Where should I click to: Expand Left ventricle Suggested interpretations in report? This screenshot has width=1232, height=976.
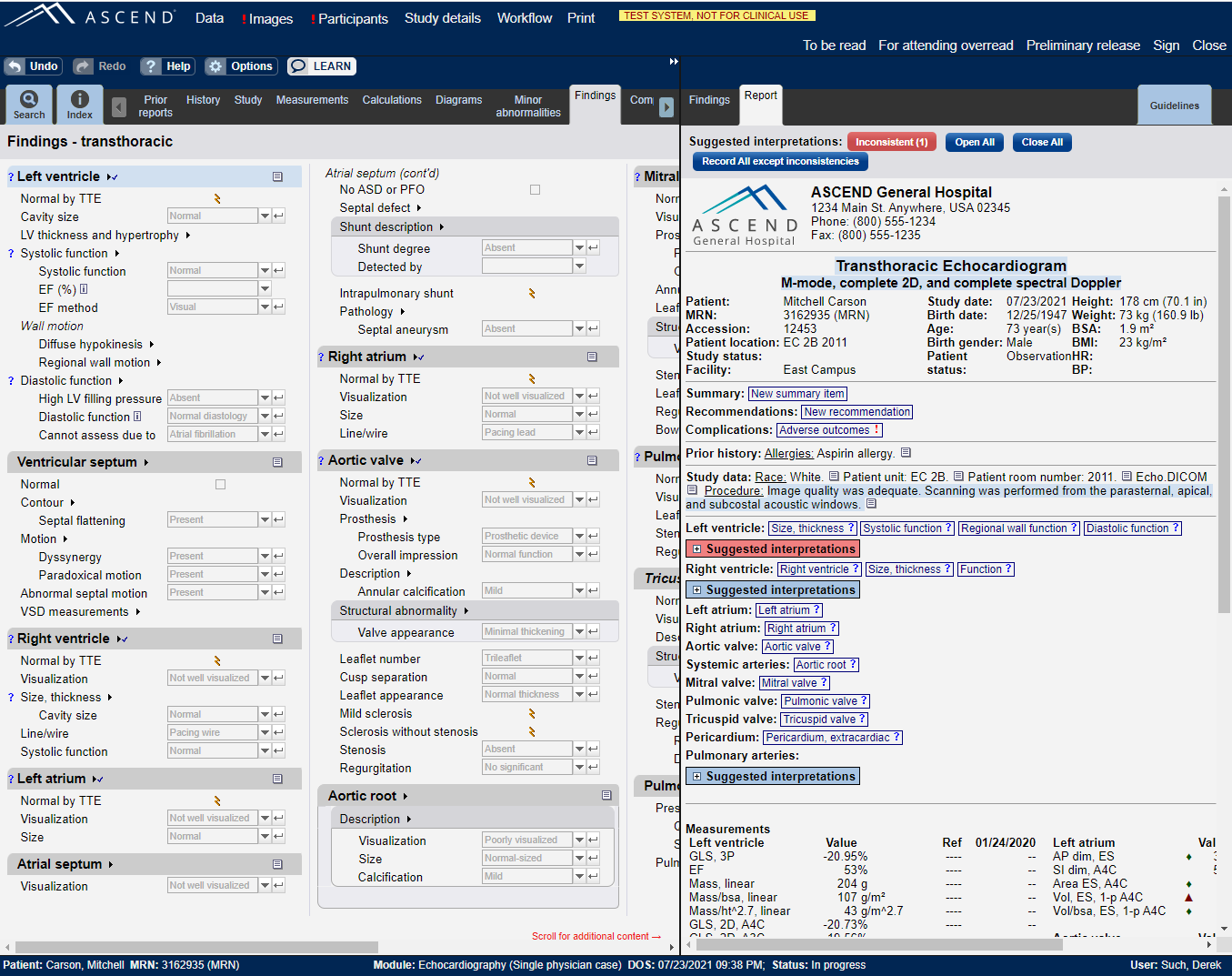[773, 549]
